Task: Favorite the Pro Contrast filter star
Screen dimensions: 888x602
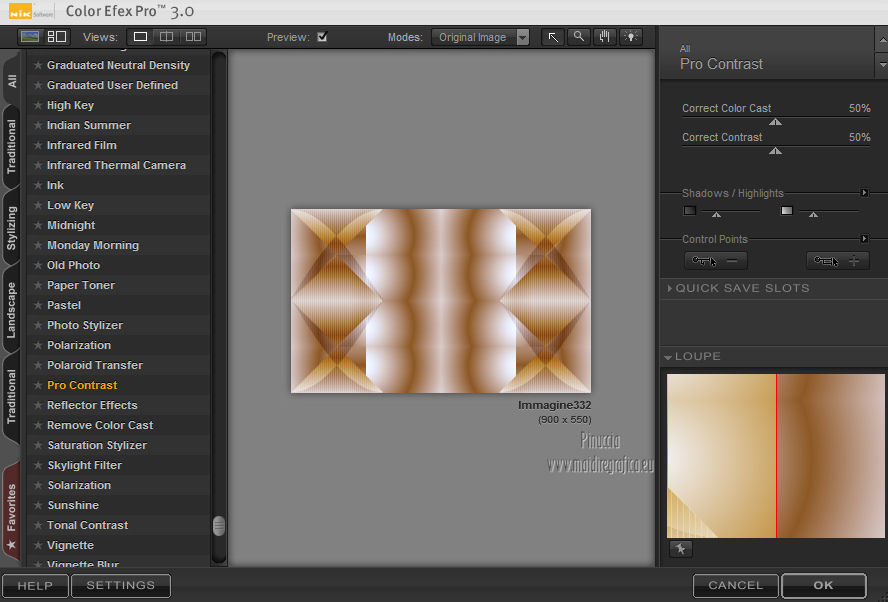Action: click(x=38, y=385)
